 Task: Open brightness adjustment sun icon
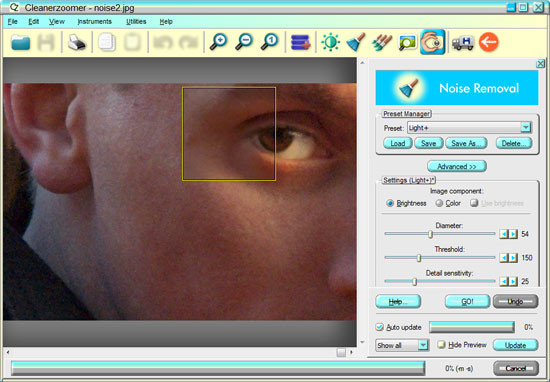(x=330, y=42)
